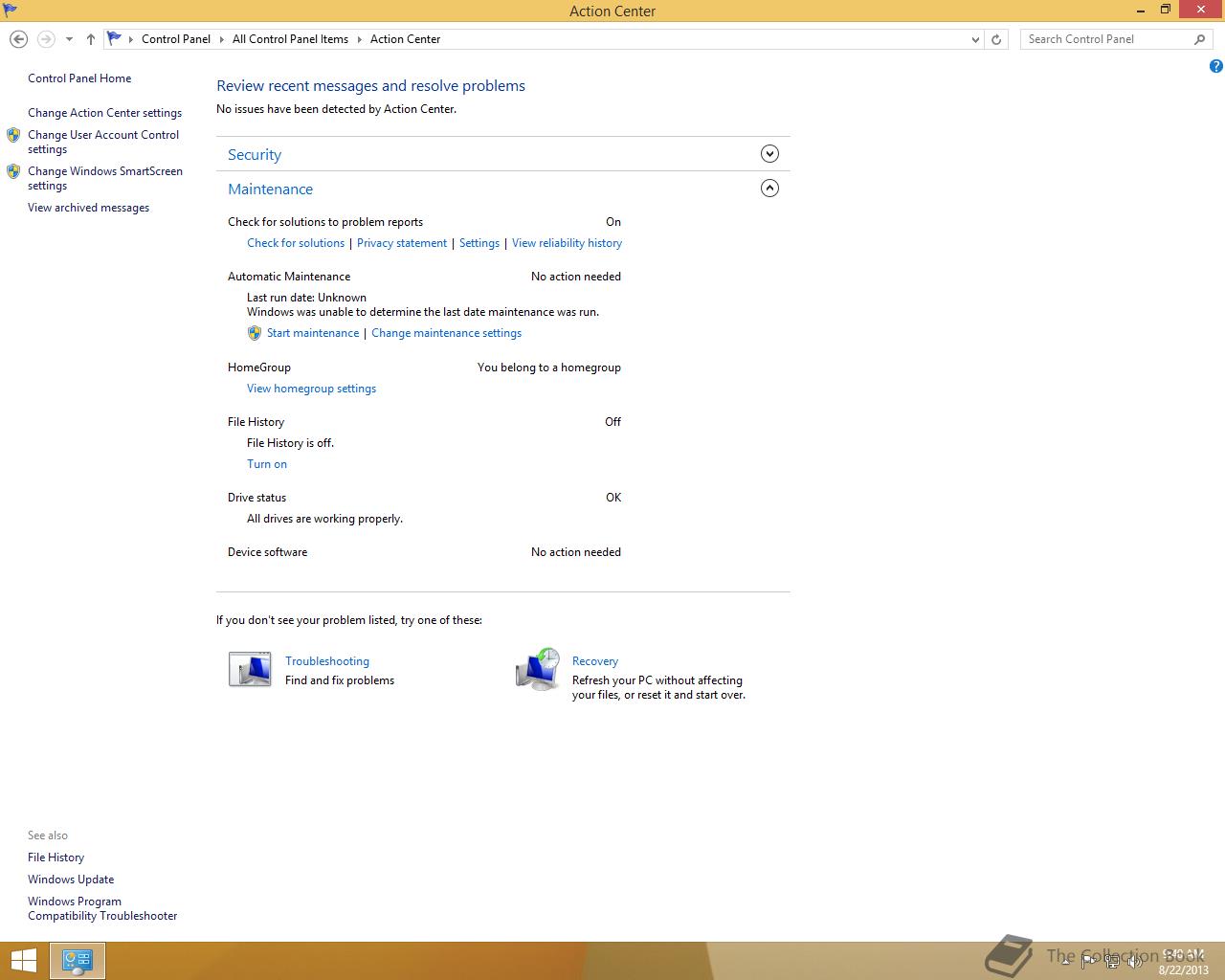The image size is (1225, 980).
Task: Open the Troubleshooting link
Action: [327, 661]
